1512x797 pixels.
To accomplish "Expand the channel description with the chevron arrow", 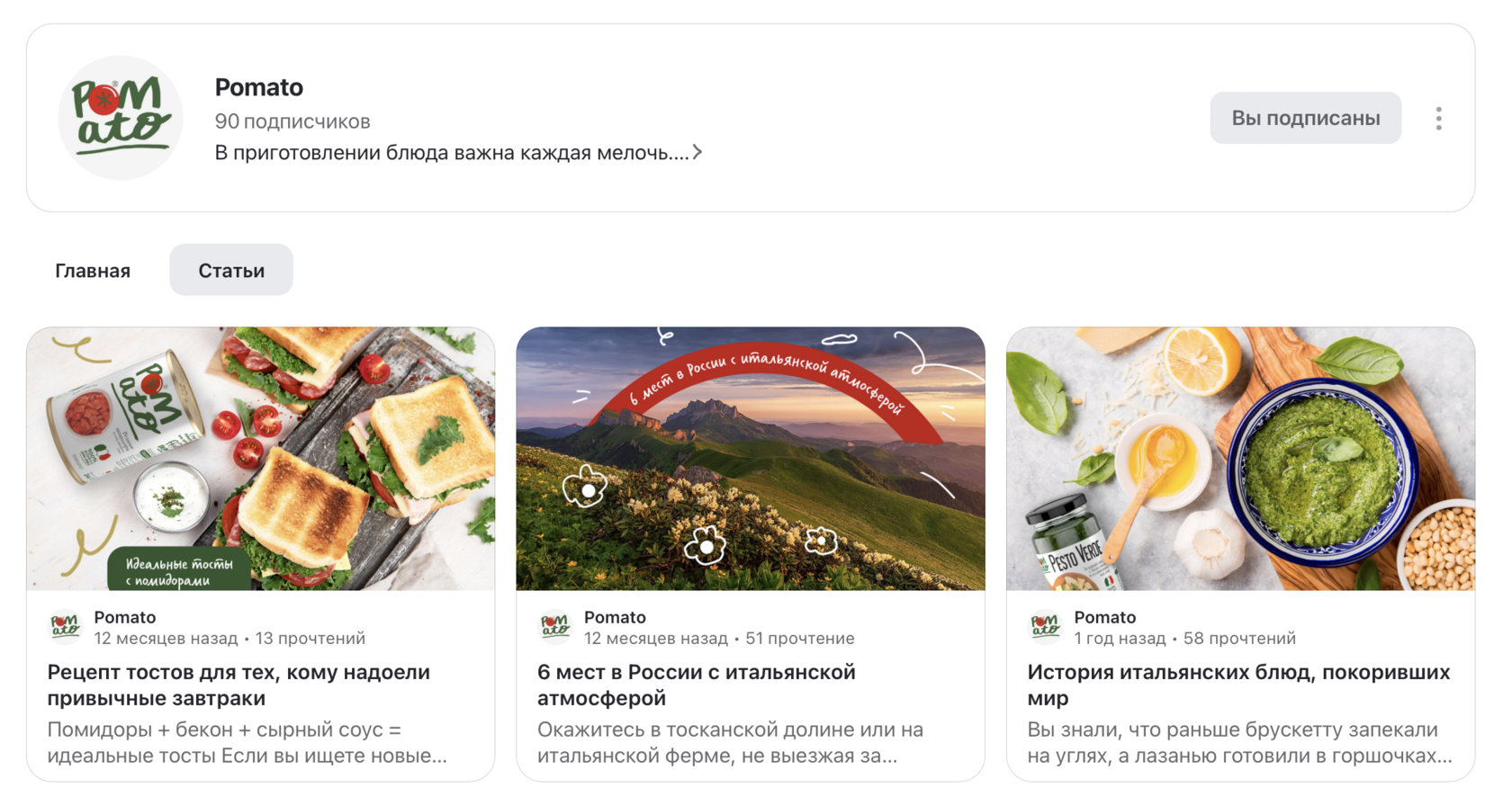I will click(x=697, y=153).
